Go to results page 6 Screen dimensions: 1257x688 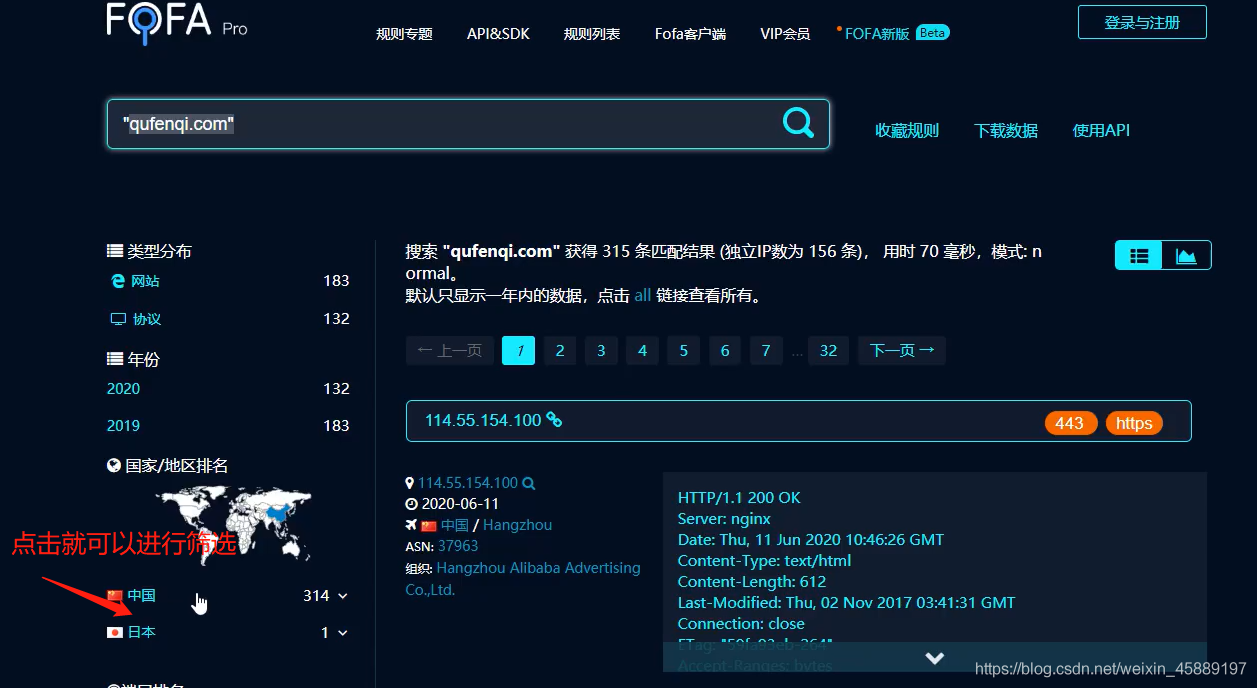pos(725,350)
